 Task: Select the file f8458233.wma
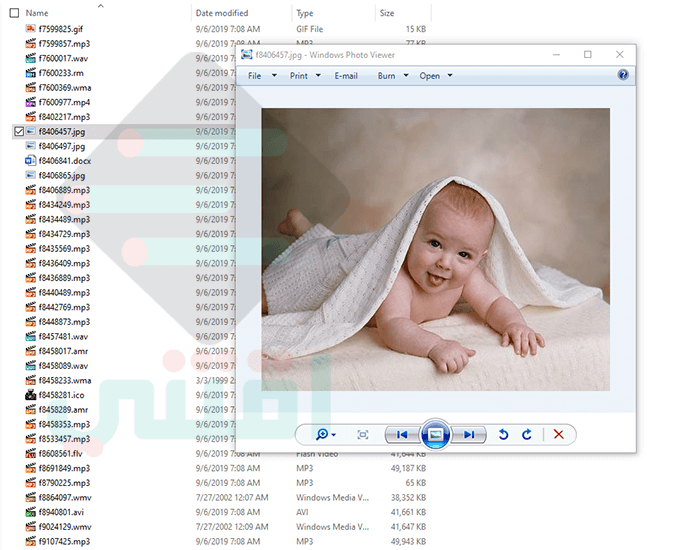click(65, 380)
